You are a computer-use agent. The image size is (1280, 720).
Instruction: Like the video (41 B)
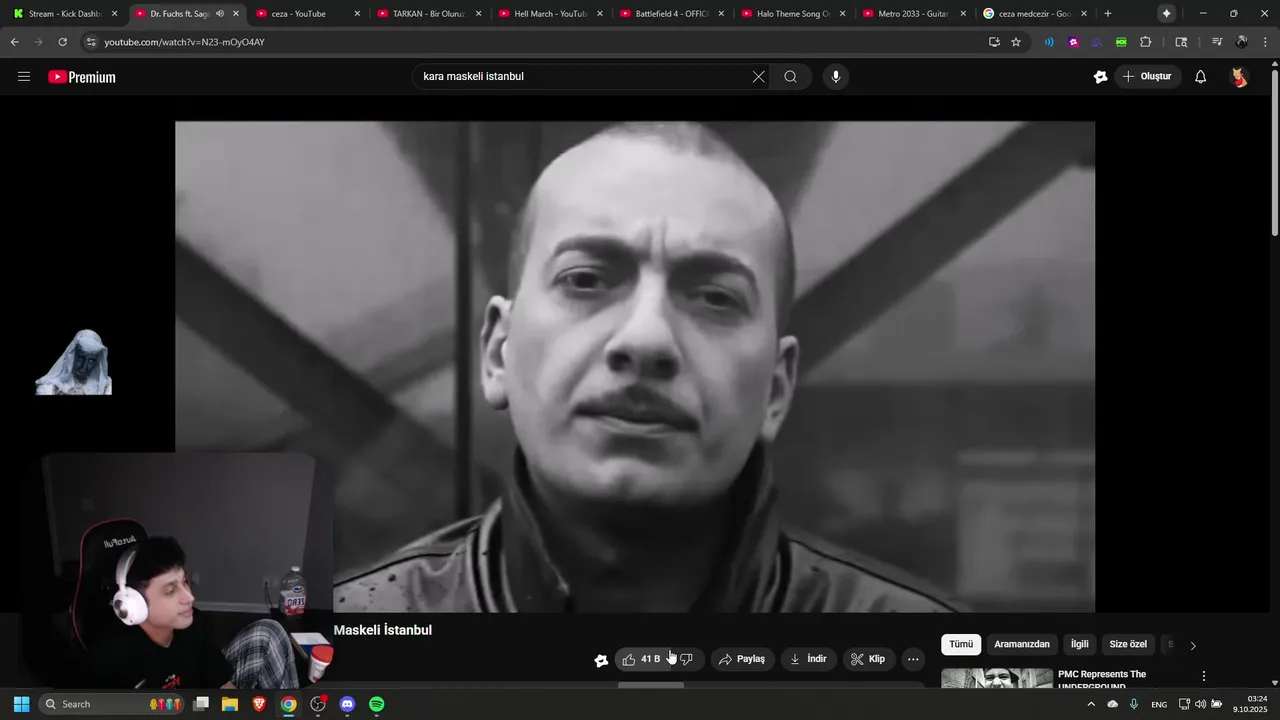(641, 659)
